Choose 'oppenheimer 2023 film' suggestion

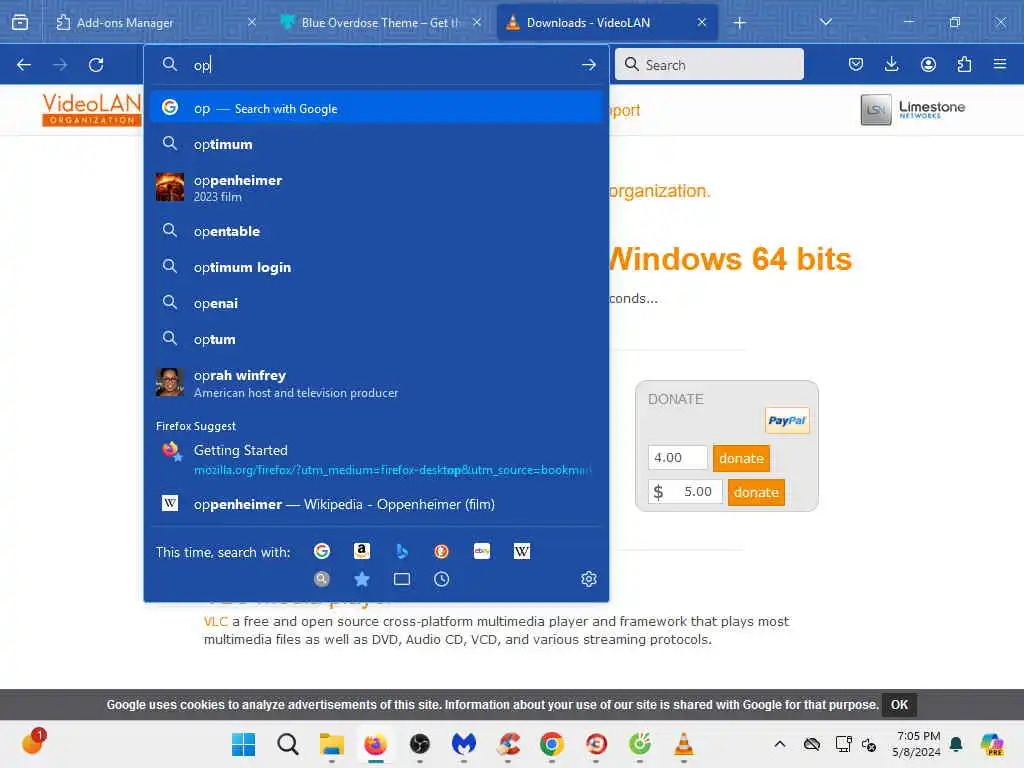pyautogui.click(x=376, y=187)
